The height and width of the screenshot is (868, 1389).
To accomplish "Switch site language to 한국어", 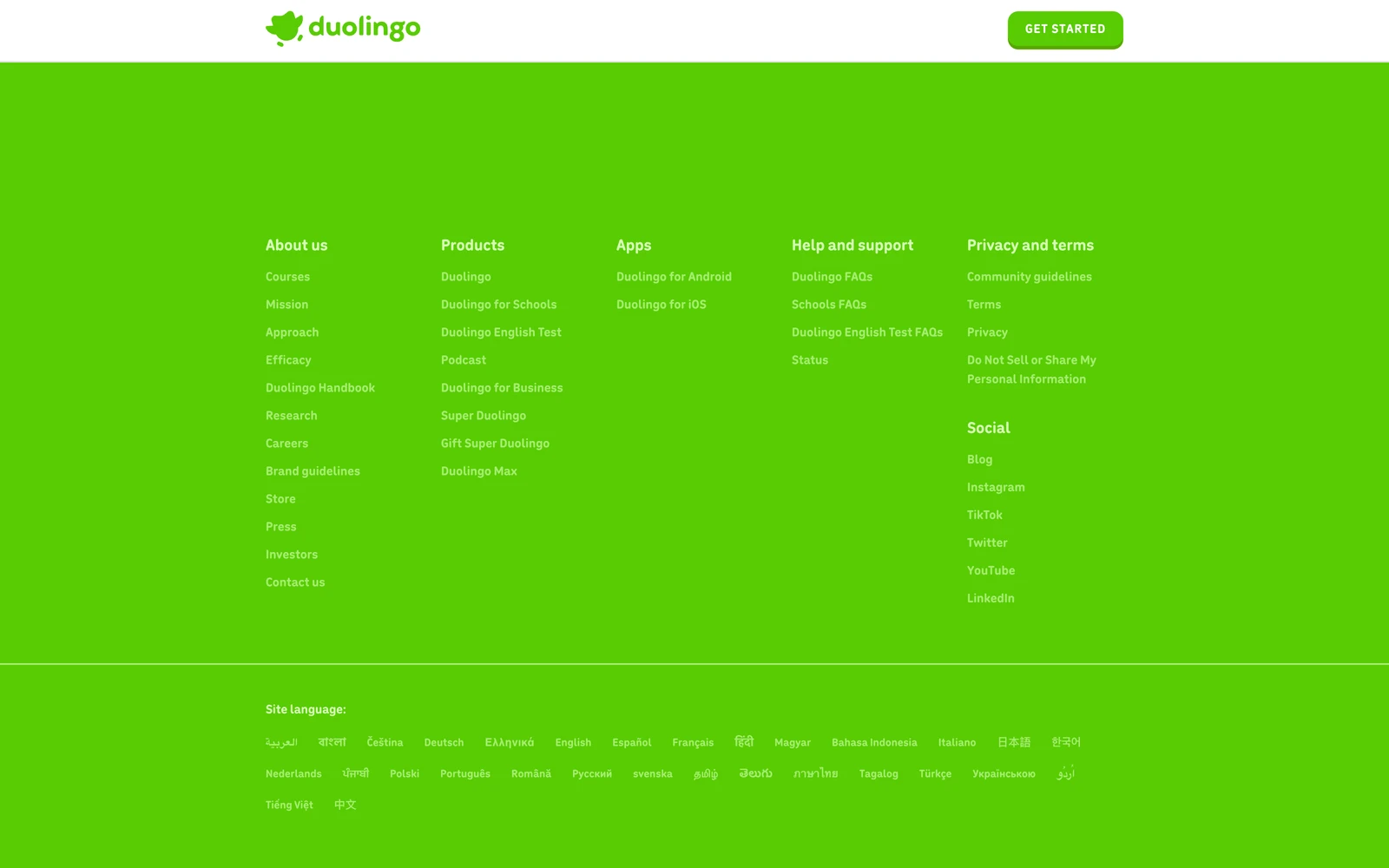I will pos(1066,742).
